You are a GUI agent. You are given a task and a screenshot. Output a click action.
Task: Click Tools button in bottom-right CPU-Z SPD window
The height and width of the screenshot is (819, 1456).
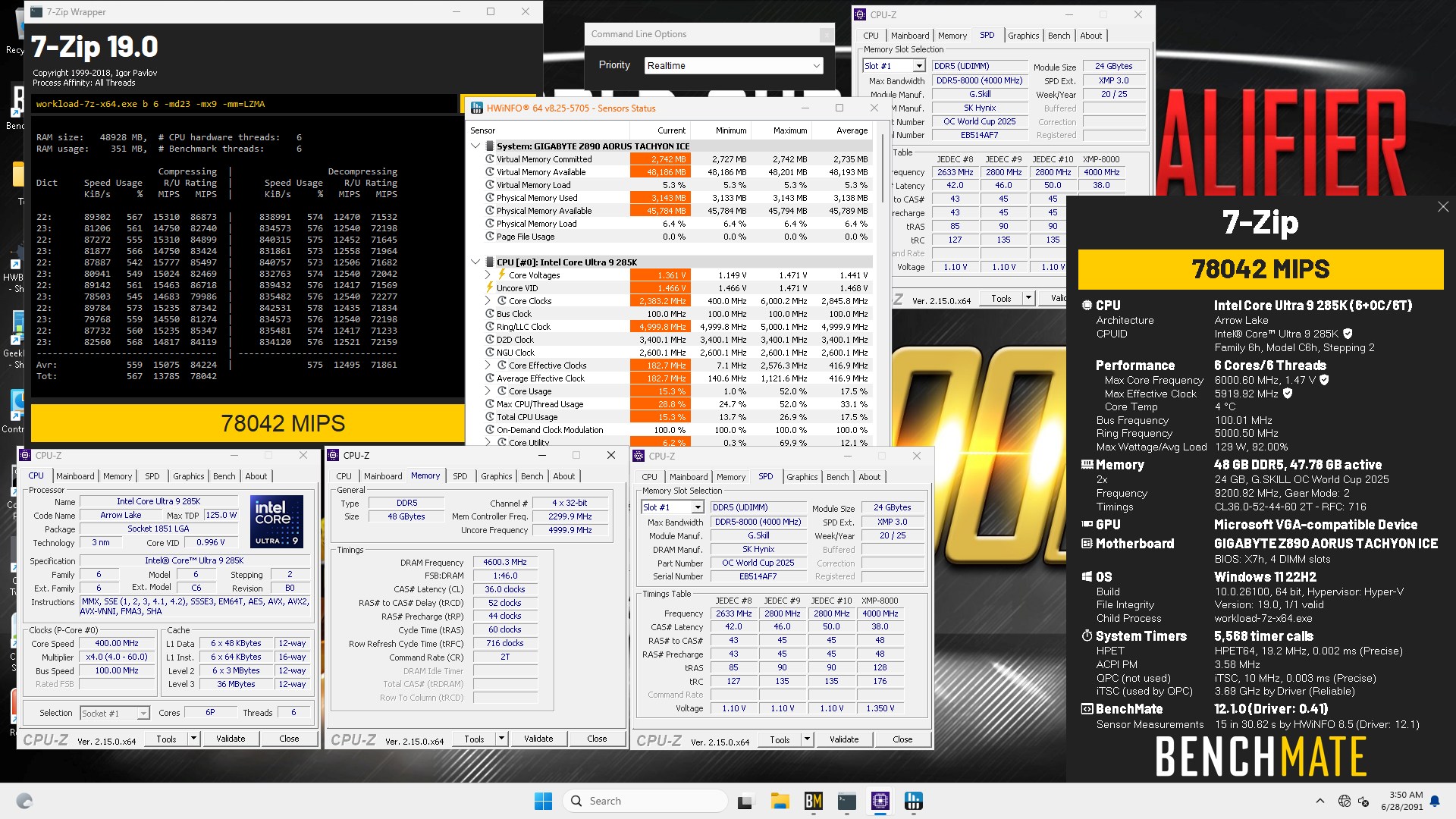click(x=780, y=739)
